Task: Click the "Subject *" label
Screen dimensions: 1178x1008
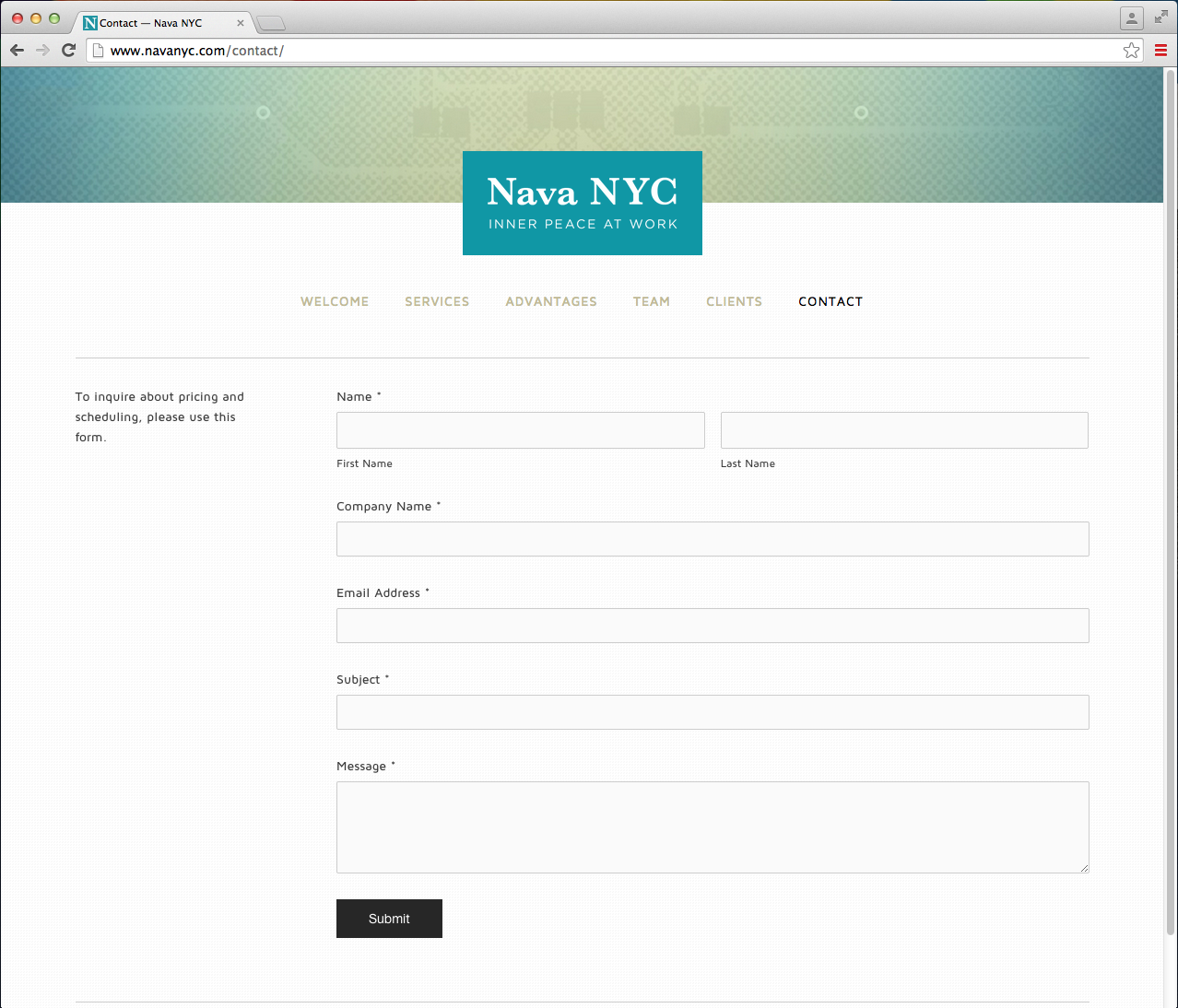Action: tap(362, 679)
